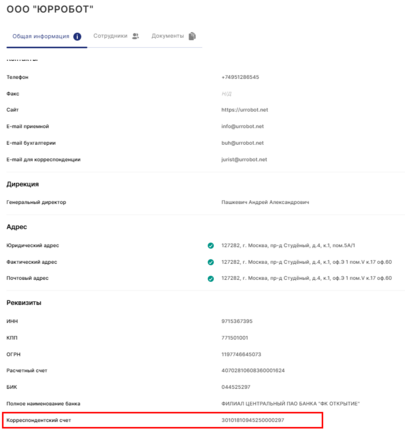Click the БИК value 044525297
Screen dimensions: 405x431
coord(236,387)
